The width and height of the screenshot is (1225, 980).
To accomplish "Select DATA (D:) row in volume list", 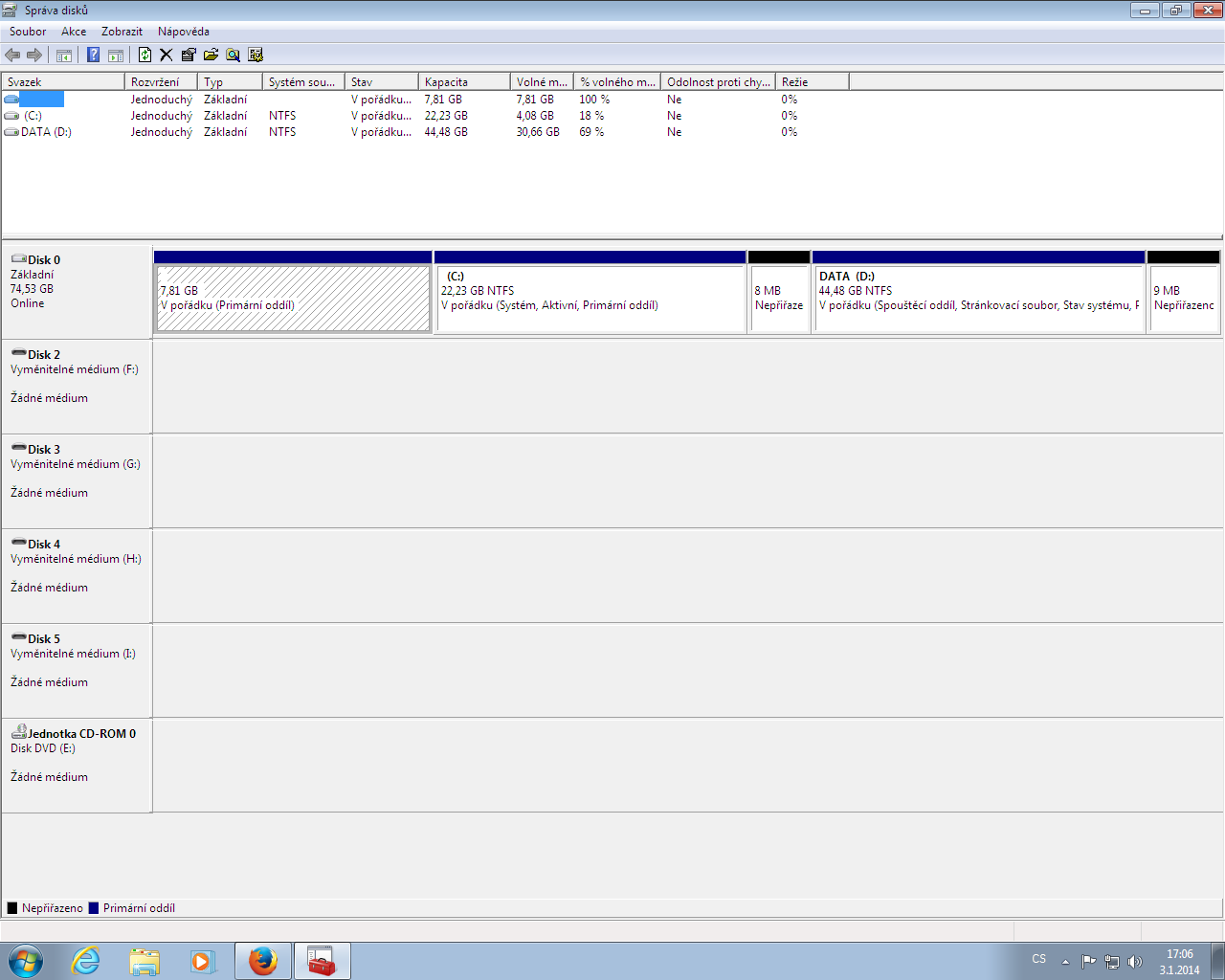I will 46,132.
